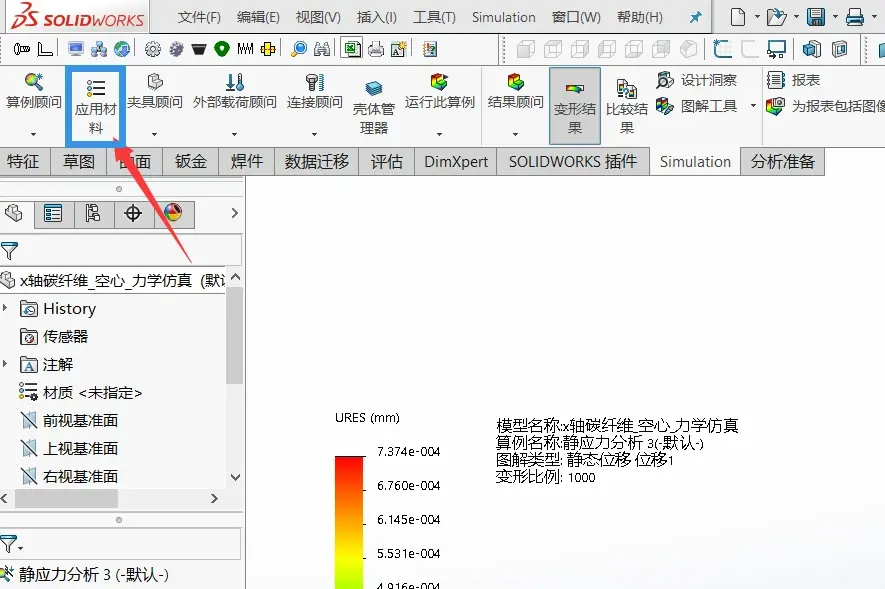Open the dropdown arrow beside the Save icon

click(x=835, y=17)
